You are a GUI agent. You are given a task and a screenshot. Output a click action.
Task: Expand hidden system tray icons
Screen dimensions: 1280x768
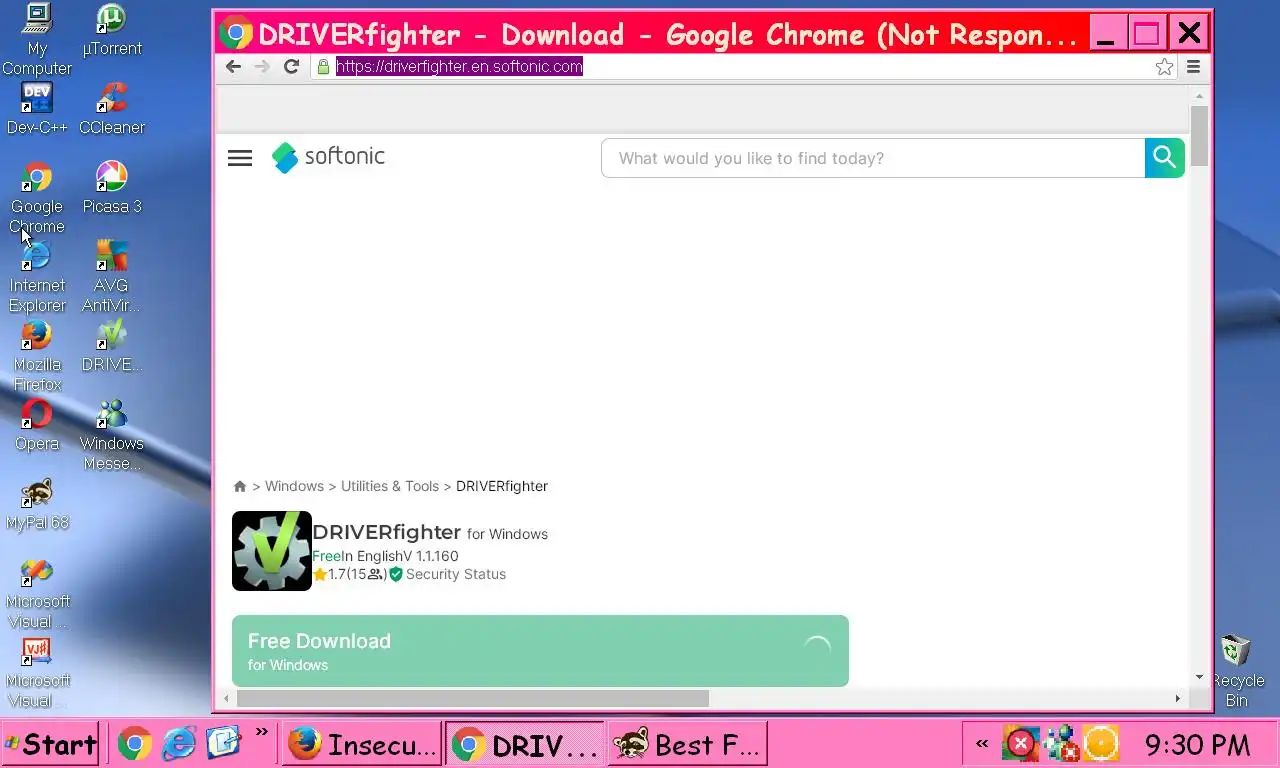[982, 743]
